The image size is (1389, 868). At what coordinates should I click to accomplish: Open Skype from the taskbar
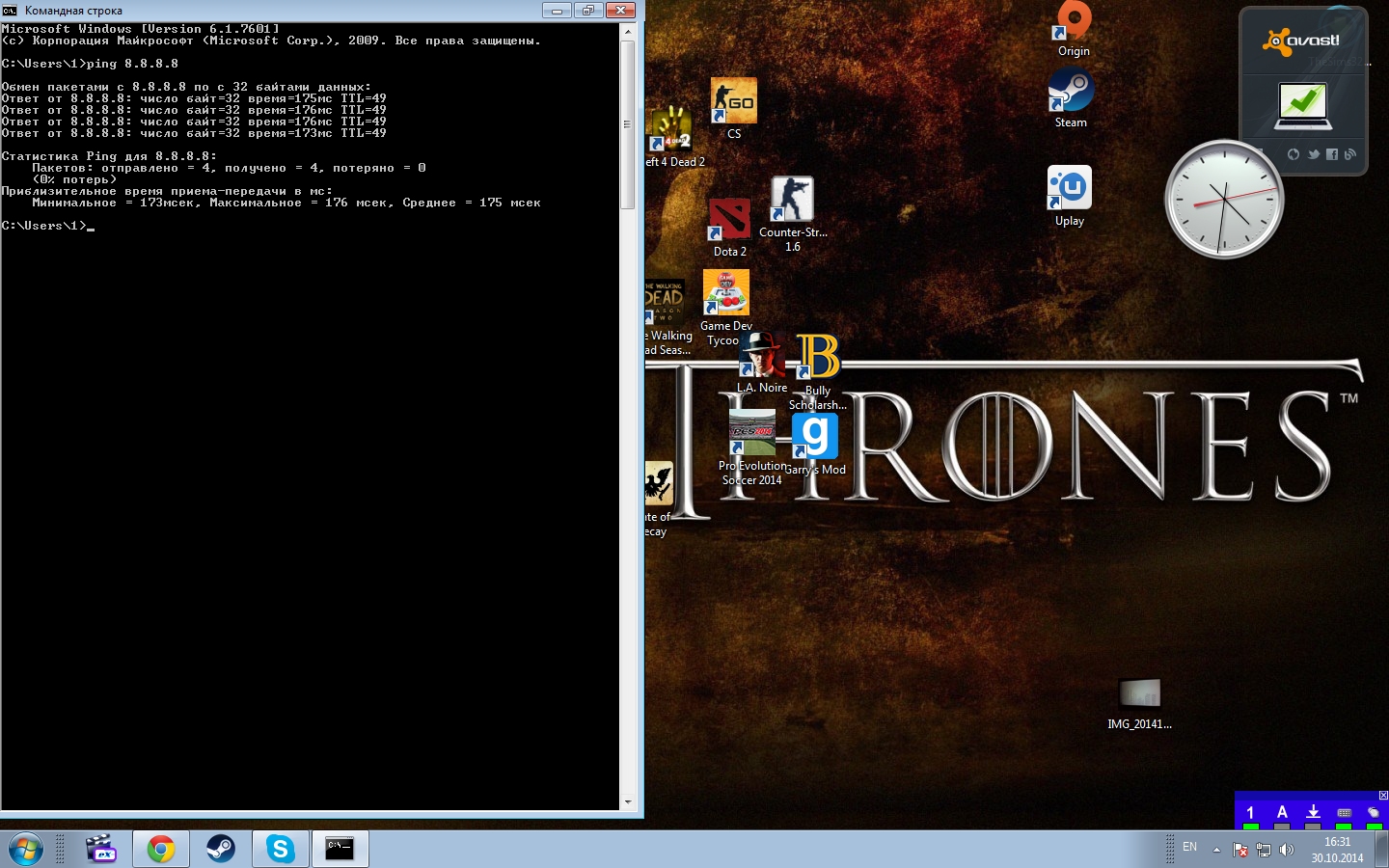(x=281, y=849)
